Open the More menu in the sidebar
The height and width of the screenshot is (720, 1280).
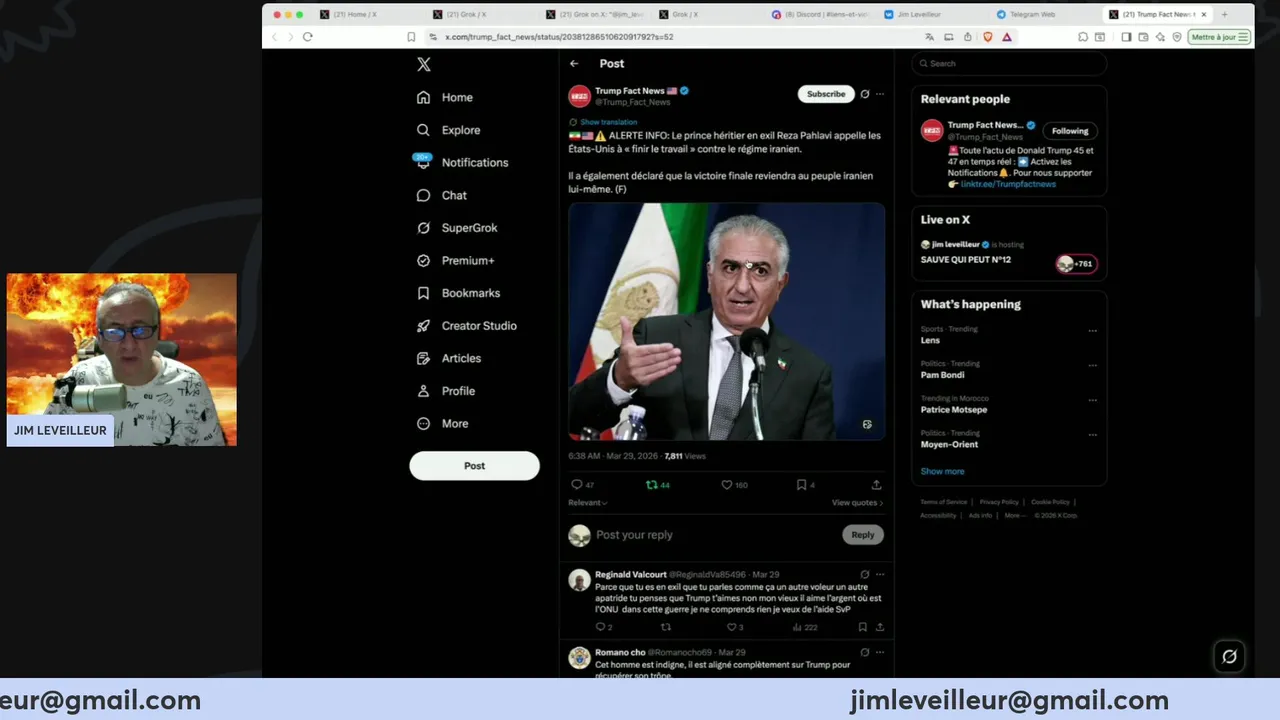(442, 424)
